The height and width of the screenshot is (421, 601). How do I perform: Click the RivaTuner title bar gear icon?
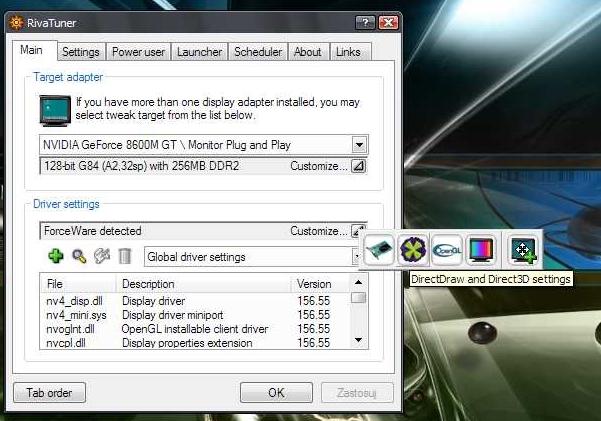point(16,23)
